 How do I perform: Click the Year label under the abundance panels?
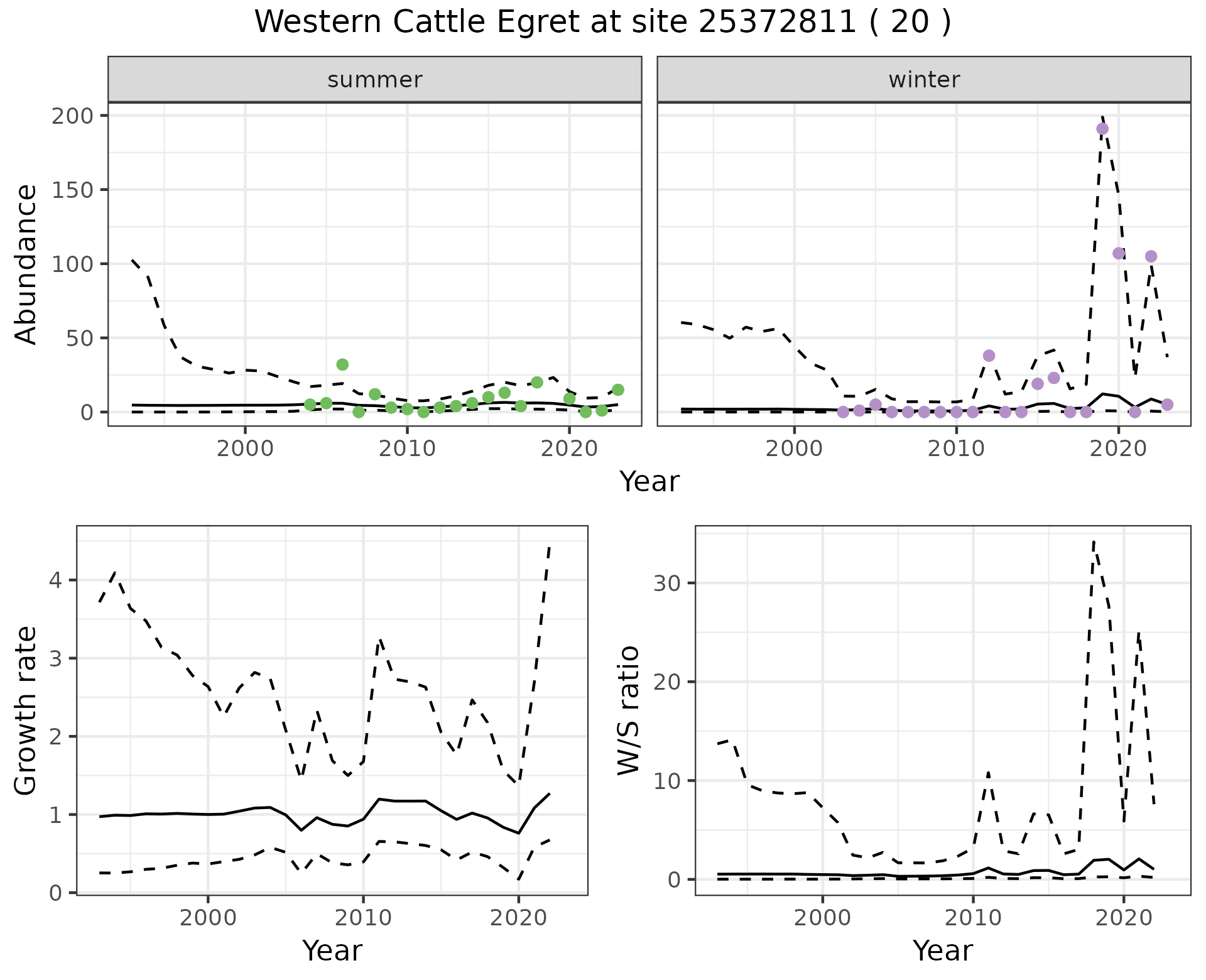click(649, 482)
